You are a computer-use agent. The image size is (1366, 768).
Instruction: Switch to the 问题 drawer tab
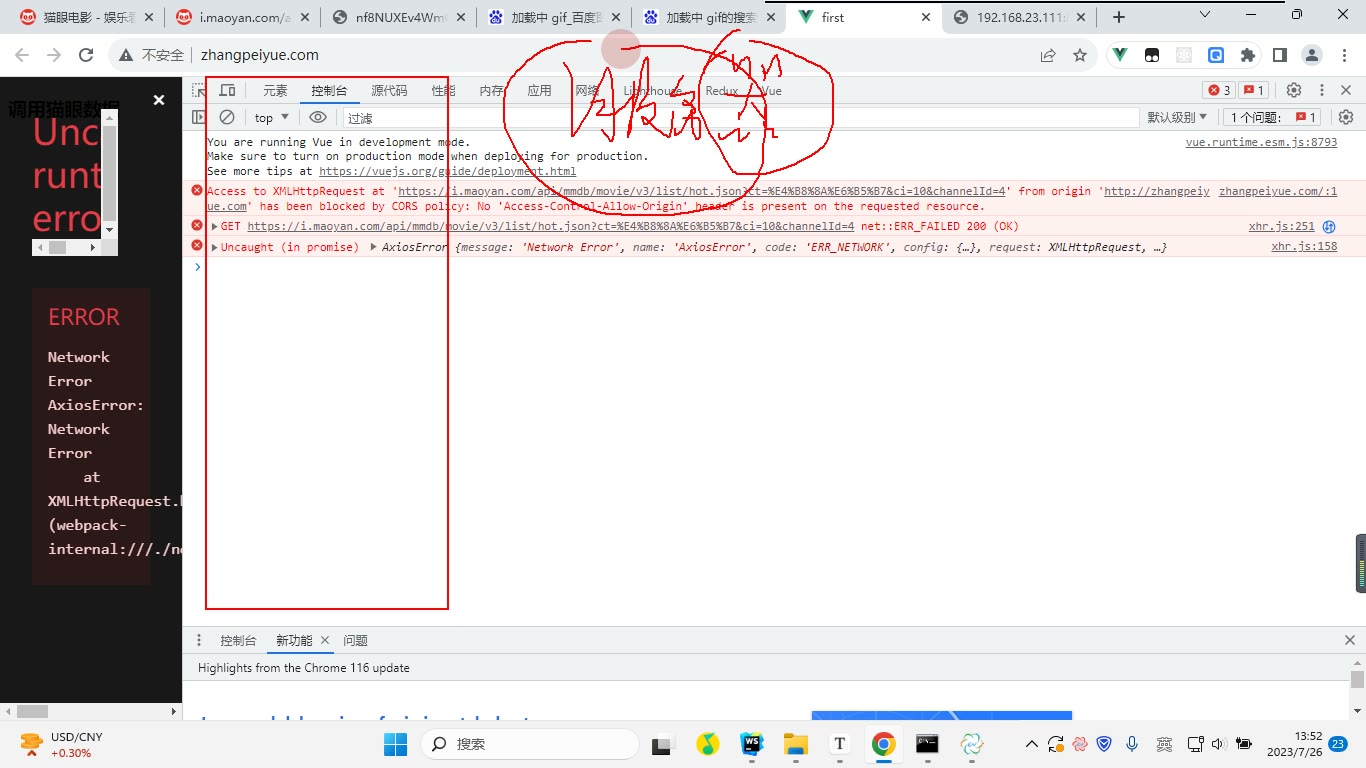tap(355, 640)
